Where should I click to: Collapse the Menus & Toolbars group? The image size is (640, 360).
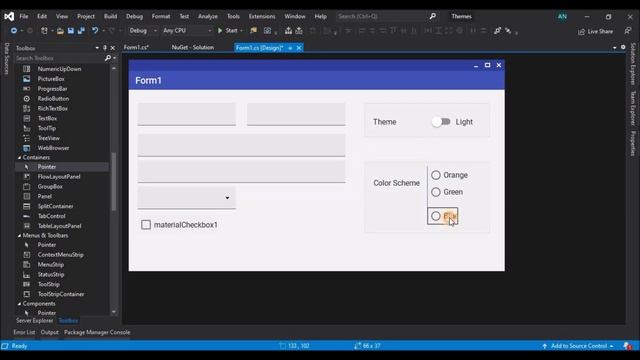[x=19, y=236]
